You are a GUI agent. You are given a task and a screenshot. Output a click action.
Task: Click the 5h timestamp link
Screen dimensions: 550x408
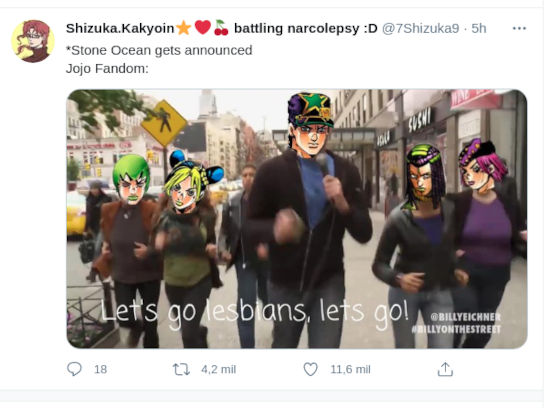(x=479, y=28)
